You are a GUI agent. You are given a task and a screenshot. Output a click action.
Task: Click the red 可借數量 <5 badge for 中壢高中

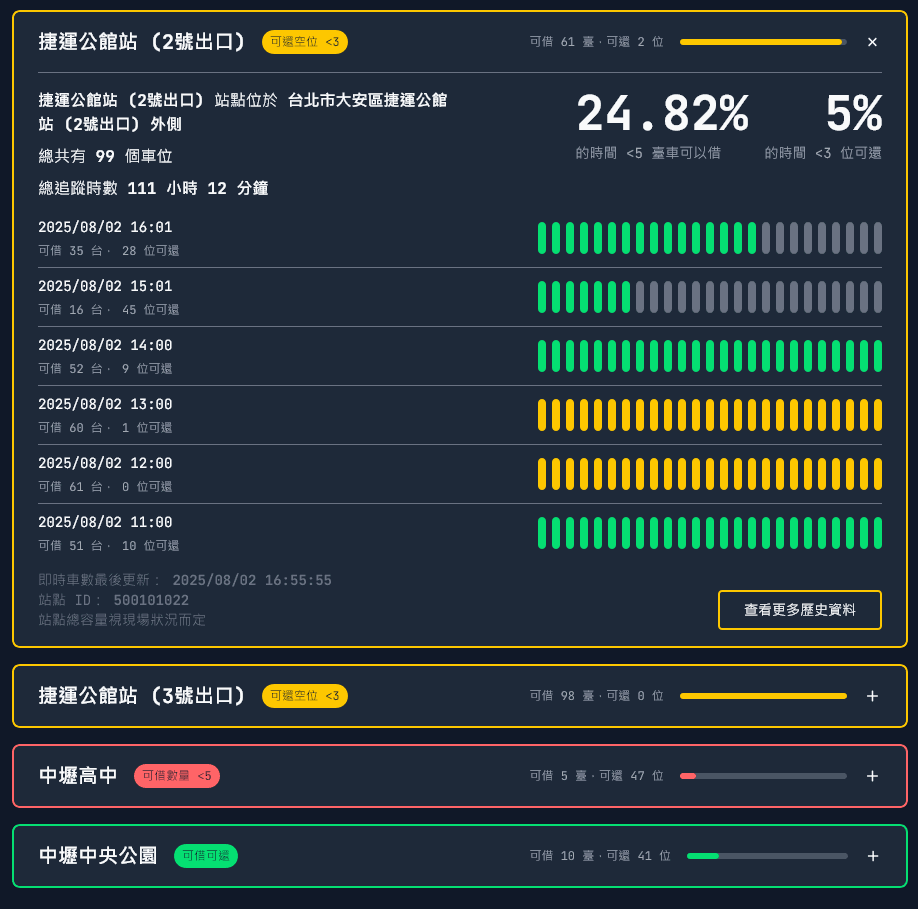177,776
